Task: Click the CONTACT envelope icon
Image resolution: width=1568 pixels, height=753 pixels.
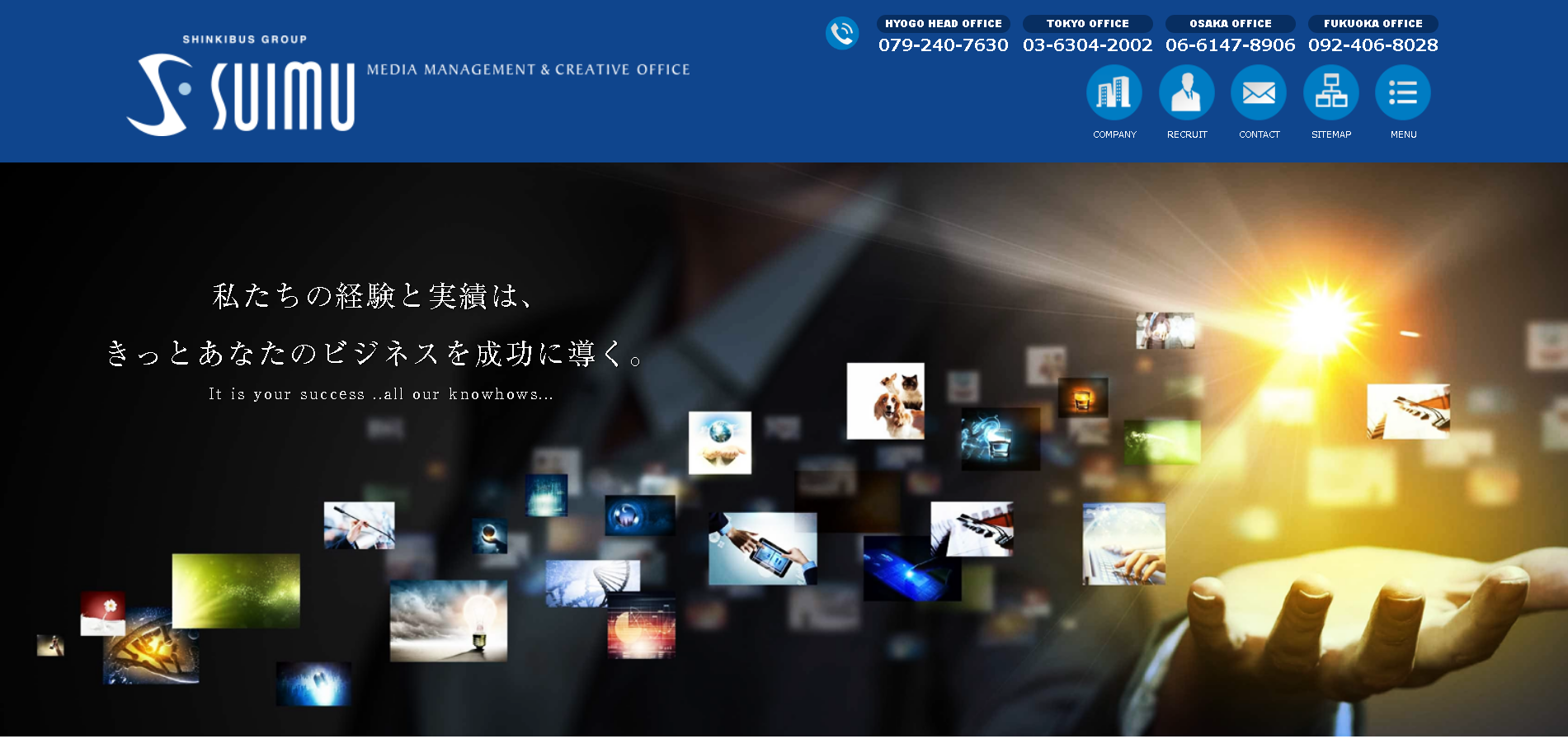Action: click(1259, 92)
